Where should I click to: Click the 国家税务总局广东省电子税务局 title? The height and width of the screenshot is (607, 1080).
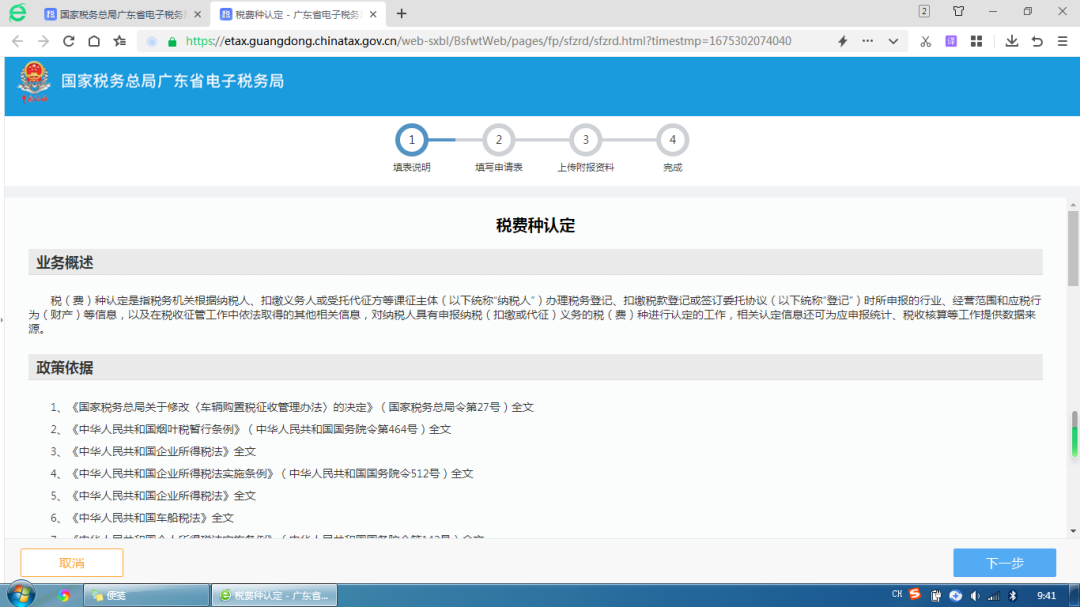pyautogui.click(x=173, y=81)
